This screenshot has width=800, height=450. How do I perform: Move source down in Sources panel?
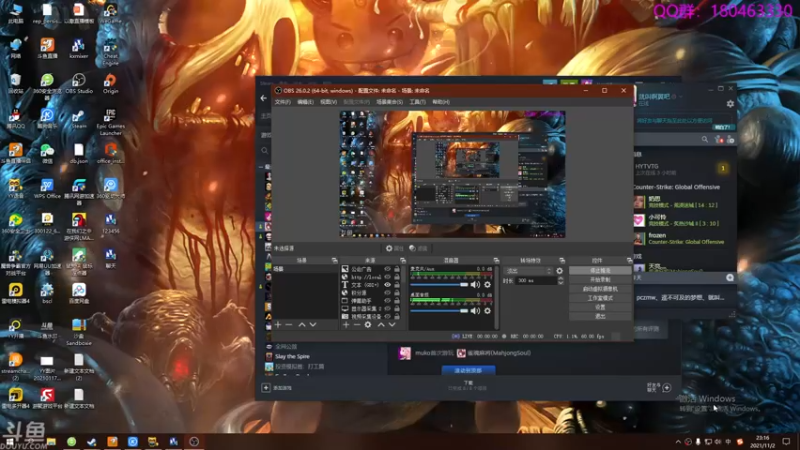(x=392, y=324)
